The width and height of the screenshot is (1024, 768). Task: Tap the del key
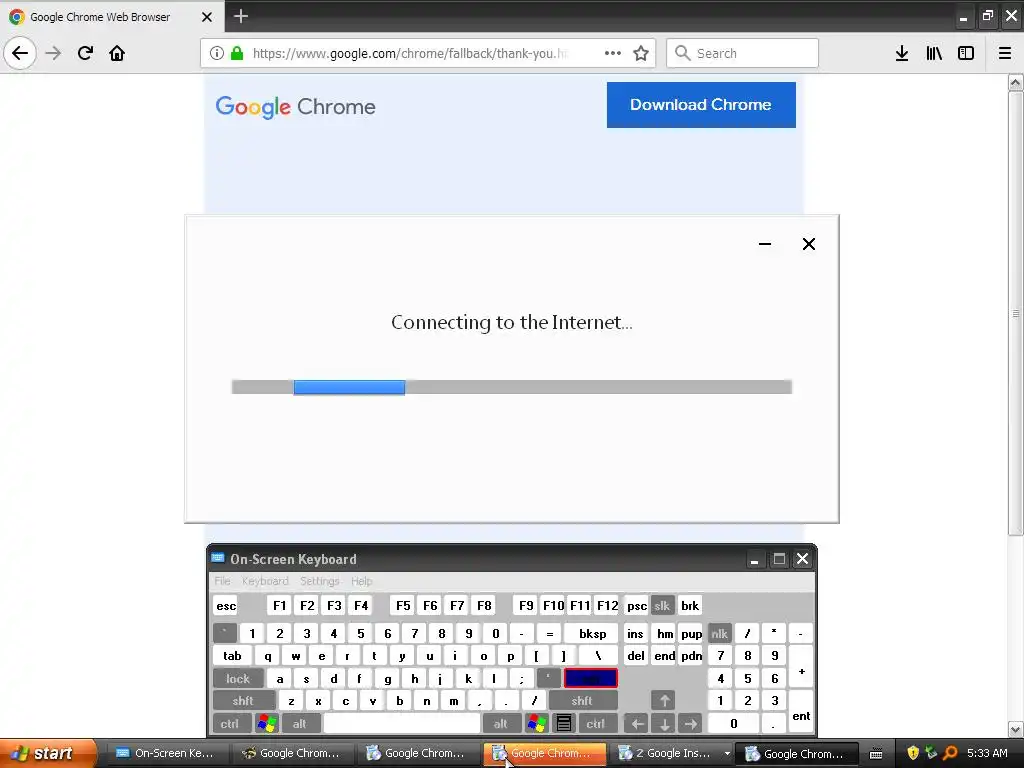(636, 656)
